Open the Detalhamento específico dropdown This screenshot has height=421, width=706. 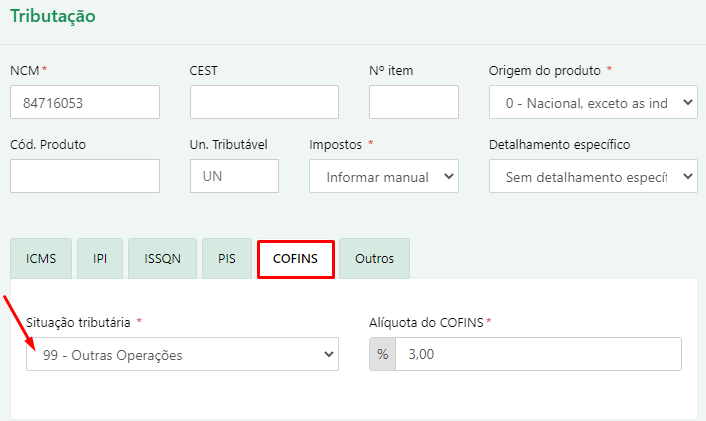click(x=592, y=176)
